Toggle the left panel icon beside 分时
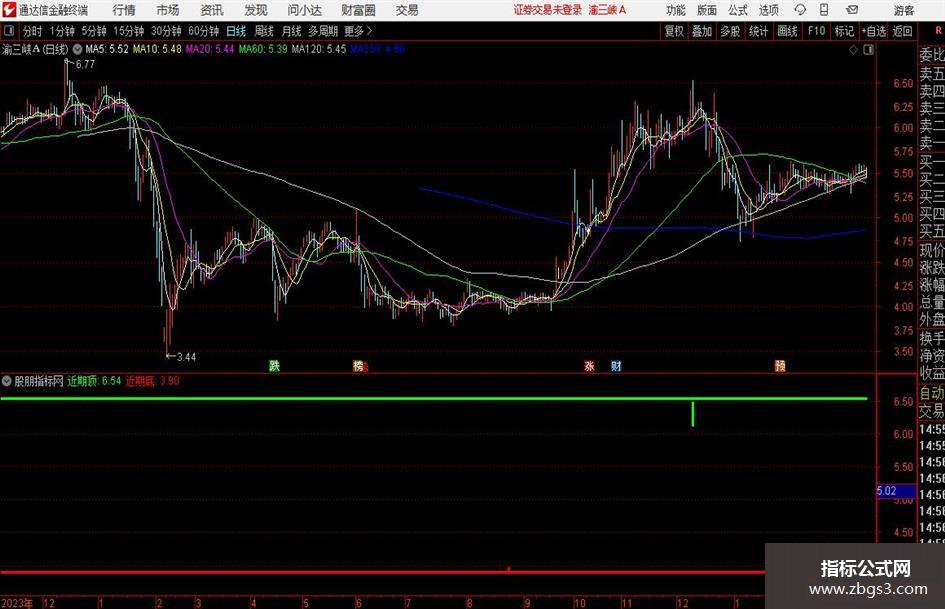The image size is (945, 609). [9, 31]
